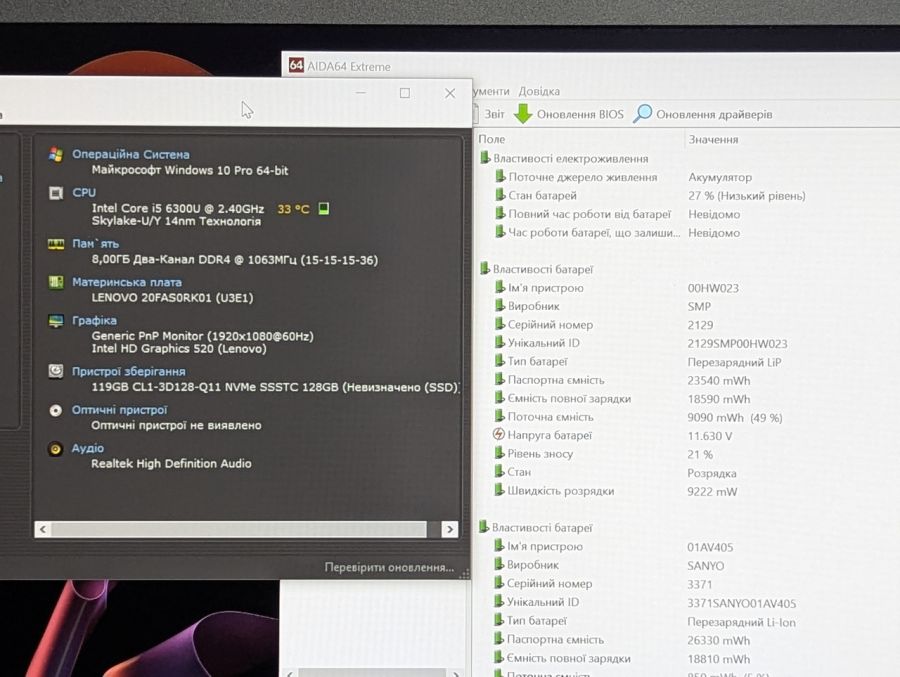This screenshot has width=900, height=677.
Task: Open the Оптичні пристрої section link
Action: point(119,409)
